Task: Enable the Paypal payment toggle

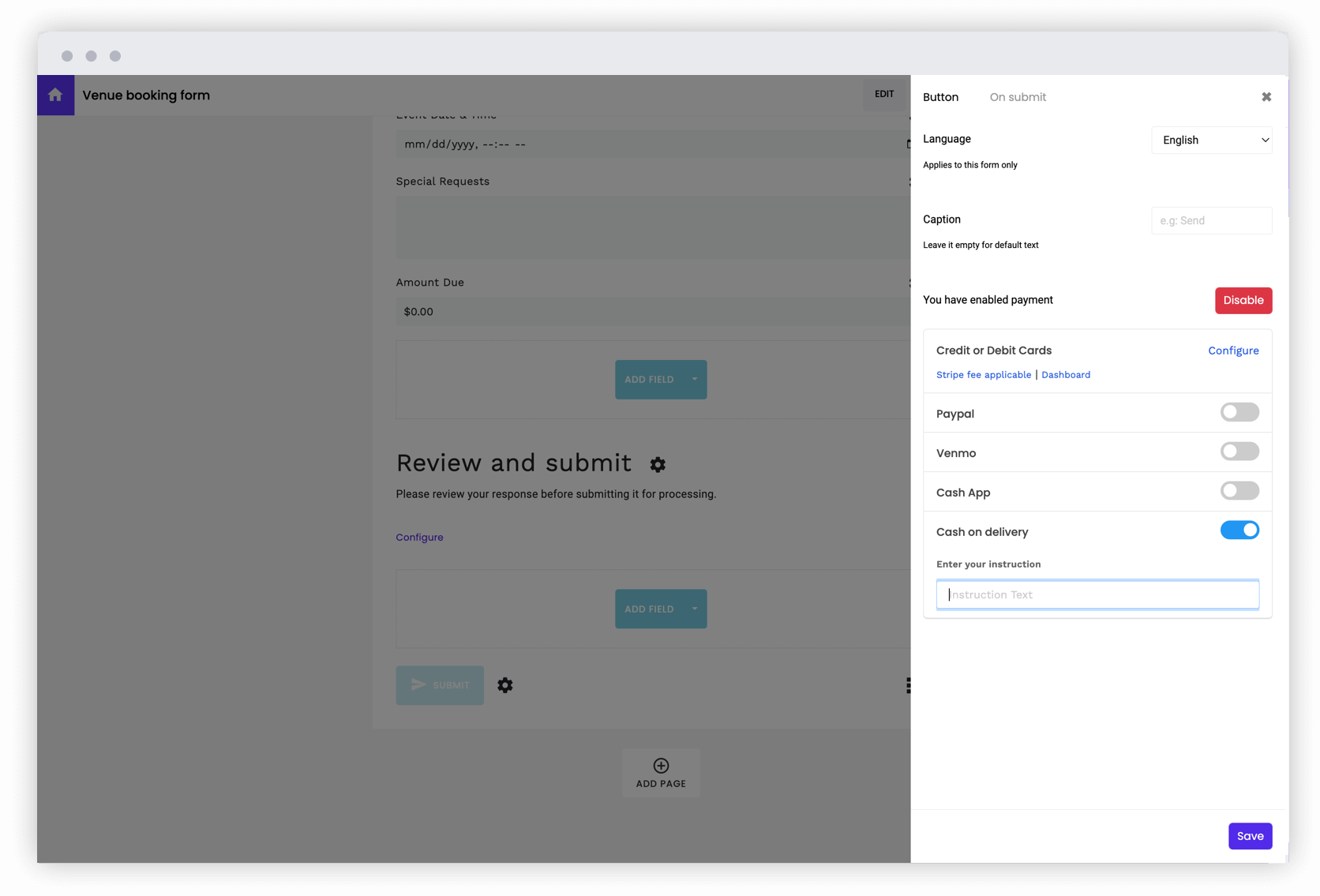Action: coord(1239,411)
